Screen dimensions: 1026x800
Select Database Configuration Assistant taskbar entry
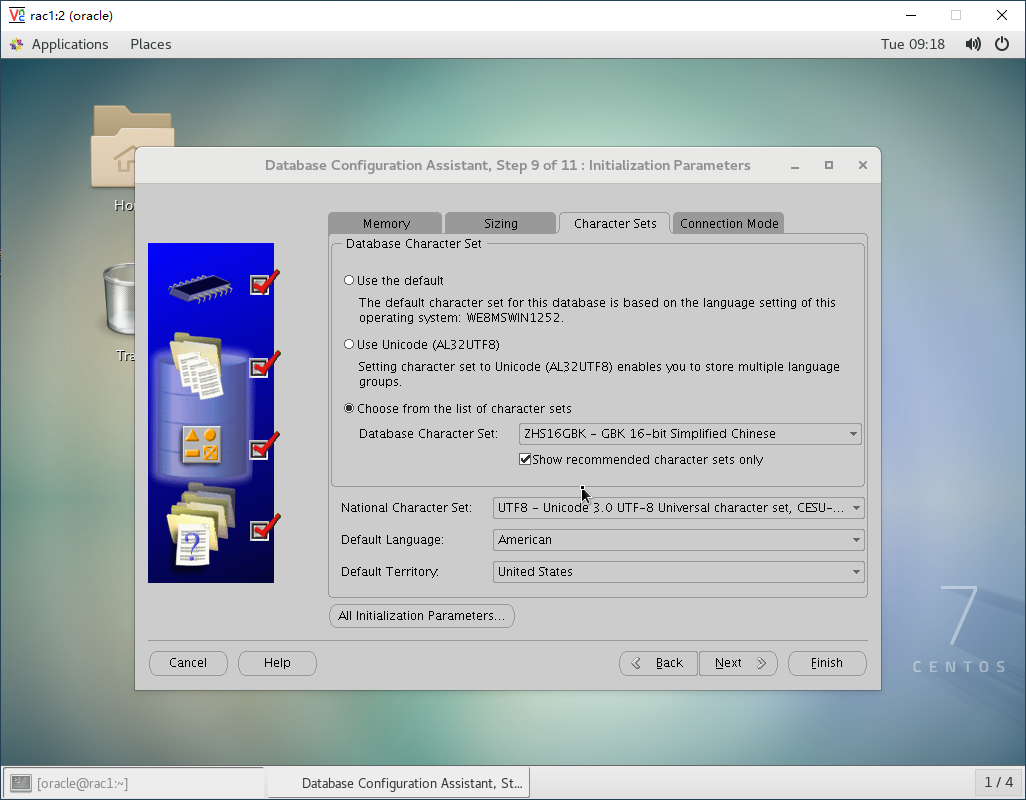click(399, 783)
